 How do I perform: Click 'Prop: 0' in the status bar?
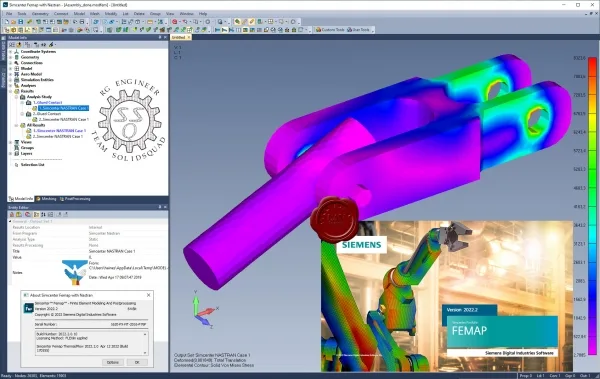[526, 376]
